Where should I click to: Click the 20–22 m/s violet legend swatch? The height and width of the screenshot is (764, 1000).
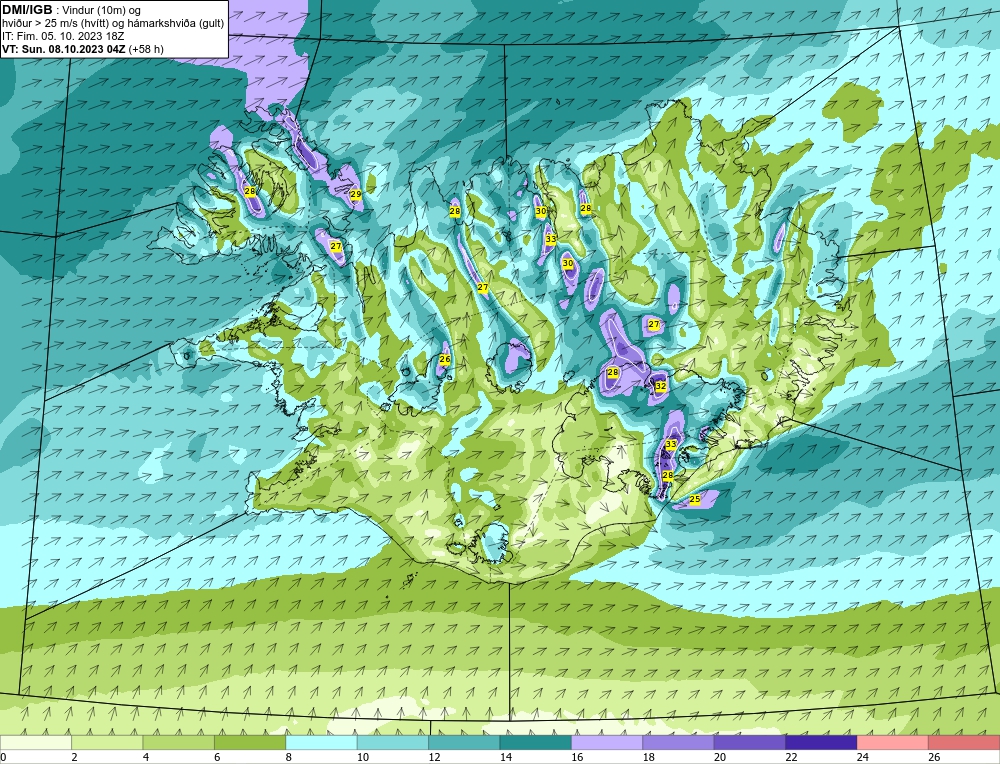(x=750, y=742)
